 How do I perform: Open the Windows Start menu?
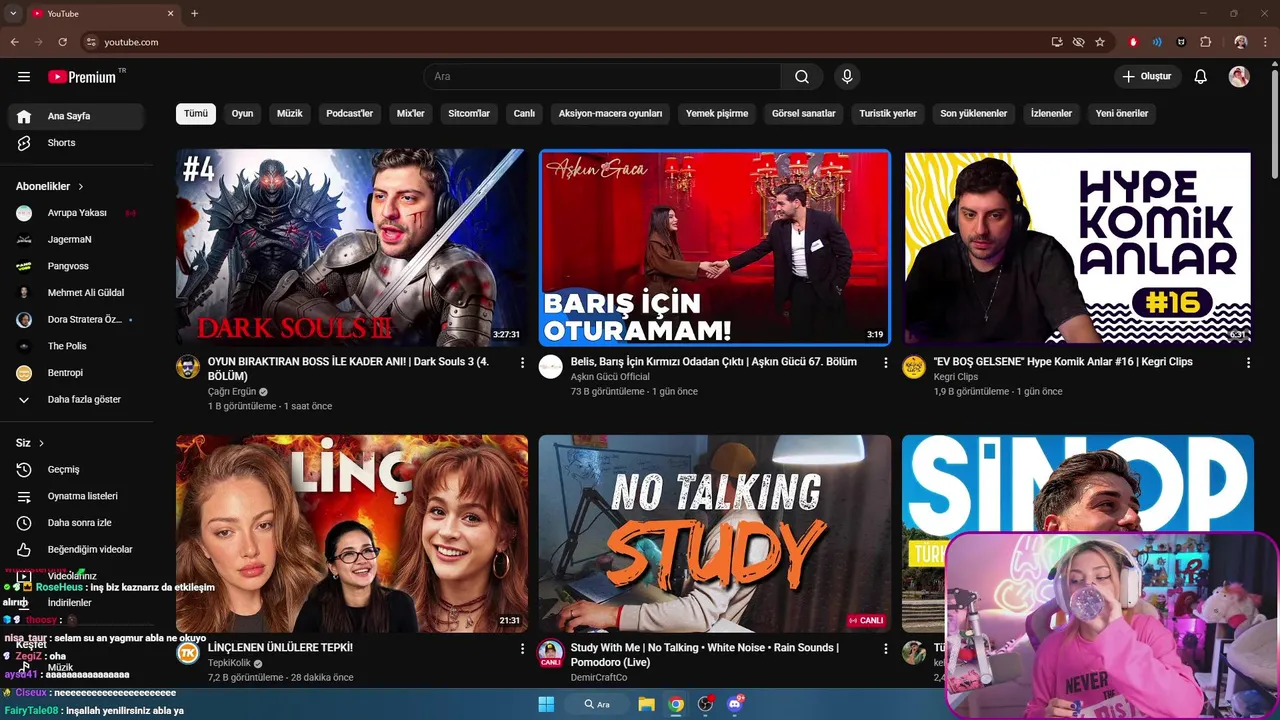(546, 704)
